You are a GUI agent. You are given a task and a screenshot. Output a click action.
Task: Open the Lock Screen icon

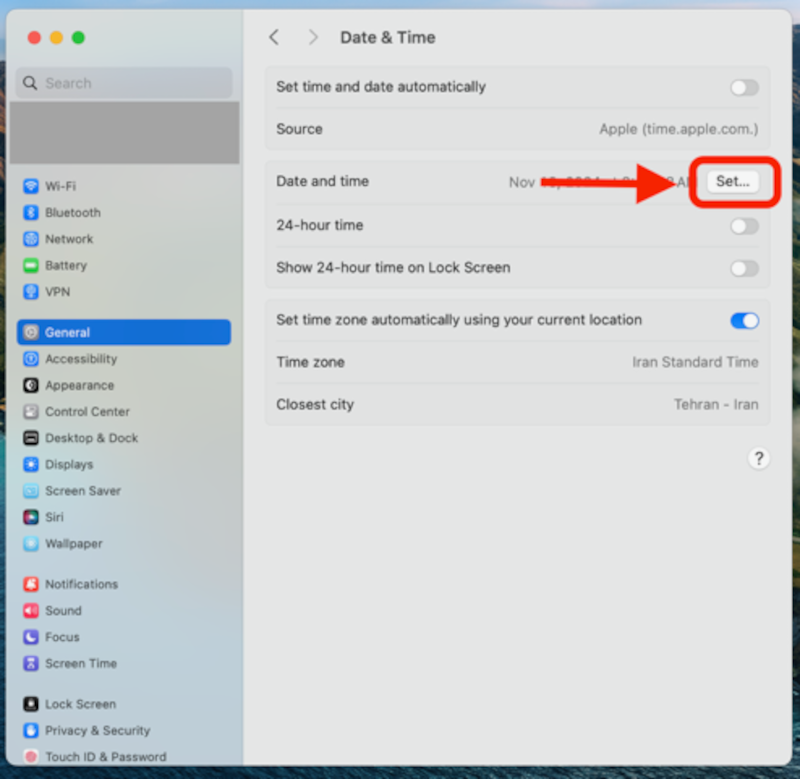click(31, 704)
